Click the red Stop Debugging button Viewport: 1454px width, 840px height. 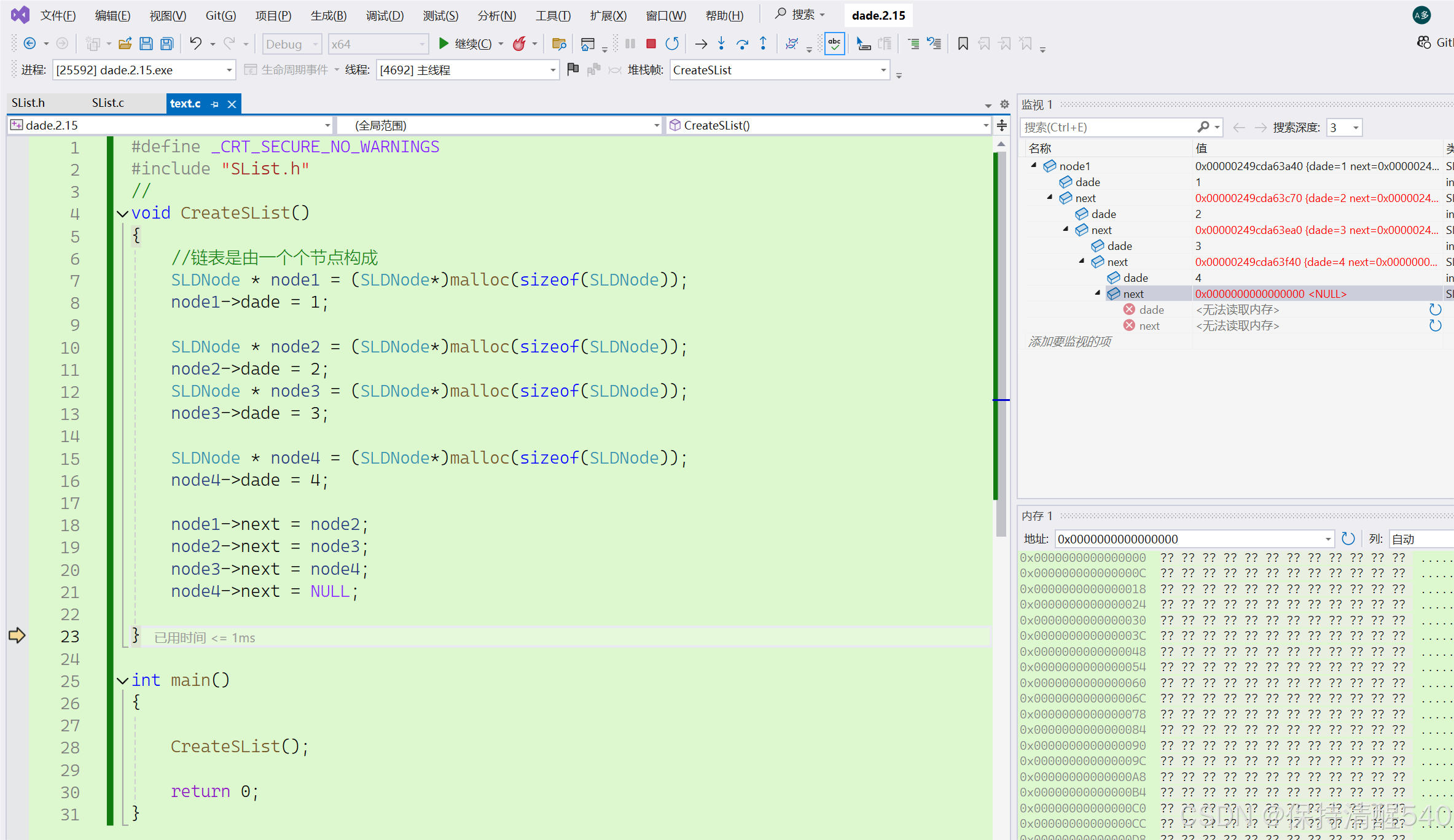651,44
